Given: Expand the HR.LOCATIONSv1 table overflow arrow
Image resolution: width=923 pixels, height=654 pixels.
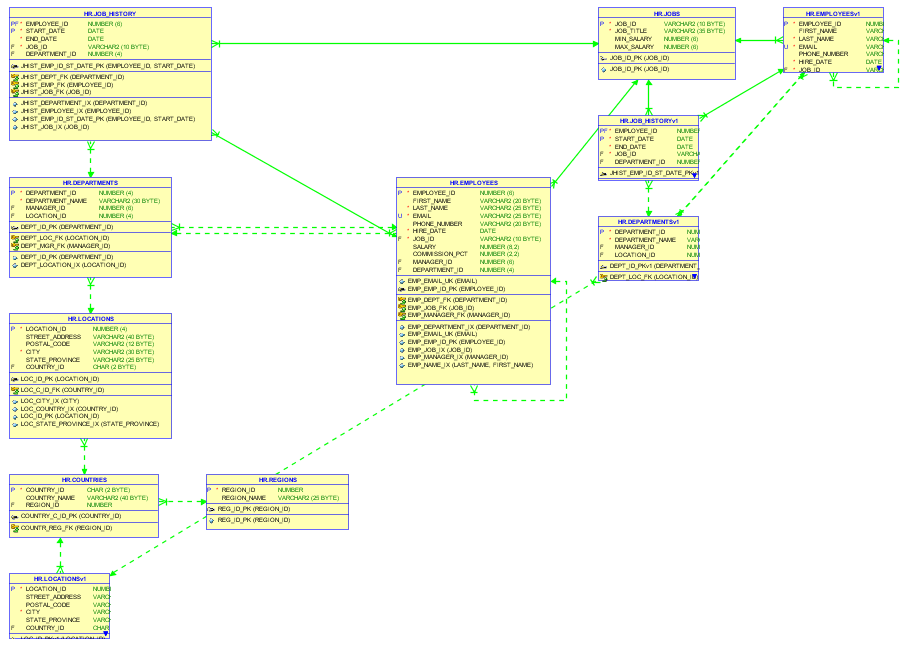Looking at the screenshot, I should [106, 634].
